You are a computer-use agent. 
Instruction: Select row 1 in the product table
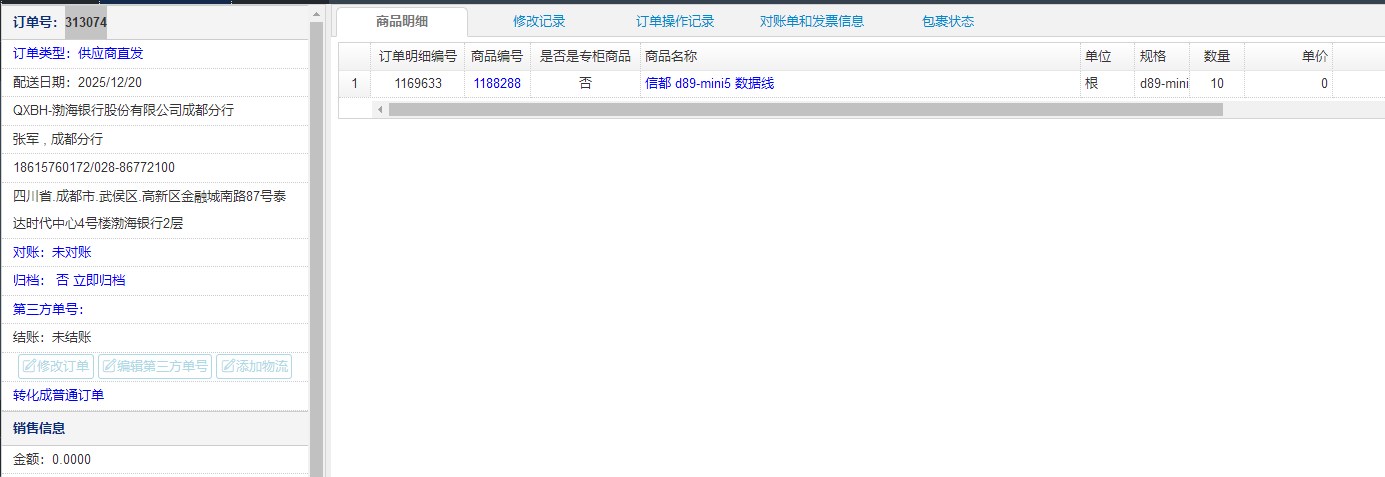354,84
